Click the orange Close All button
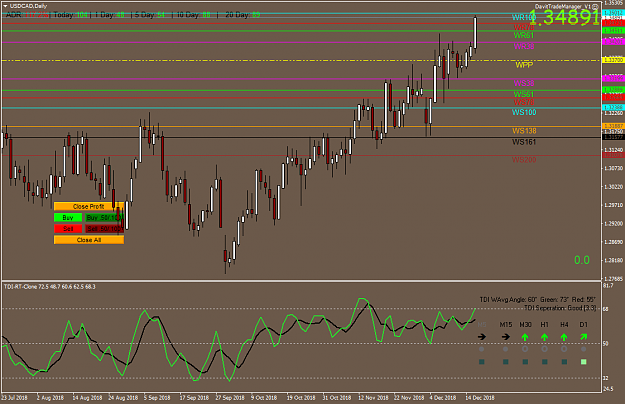 click(x=89, y=240)
